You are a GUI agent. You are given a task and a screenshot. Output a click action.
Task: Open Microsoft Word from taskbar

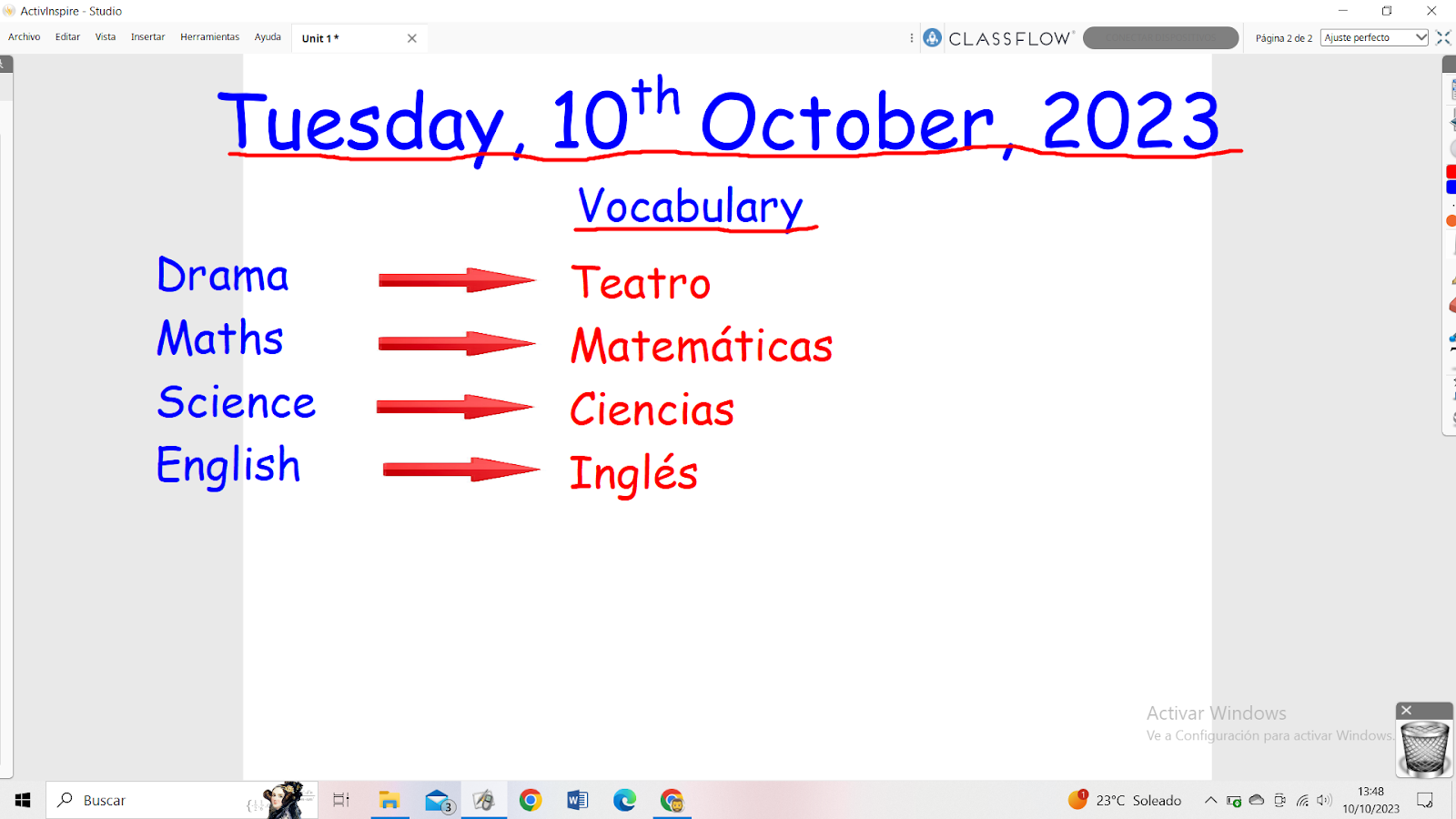tap(578, 800)
